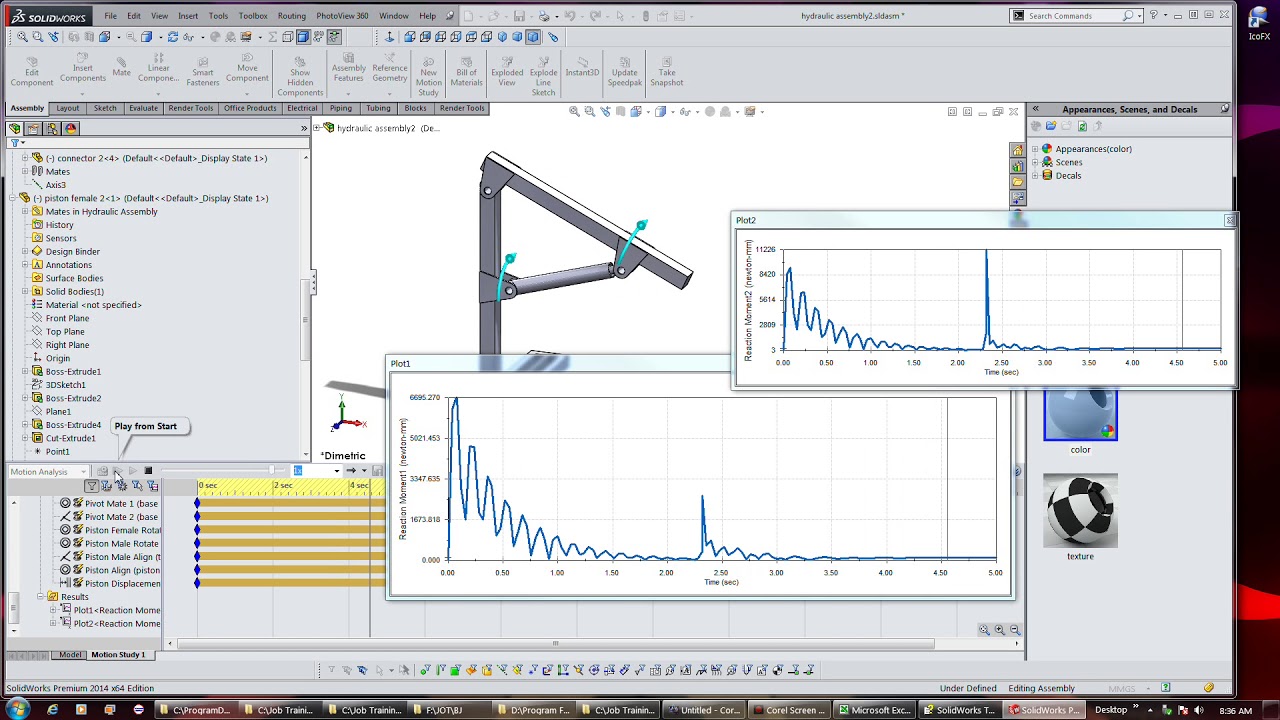Select the Instant3D tool
Image resolution: width=1280 pixels, height=720 pixels.
pyautogui.click(x=582, y=66)
